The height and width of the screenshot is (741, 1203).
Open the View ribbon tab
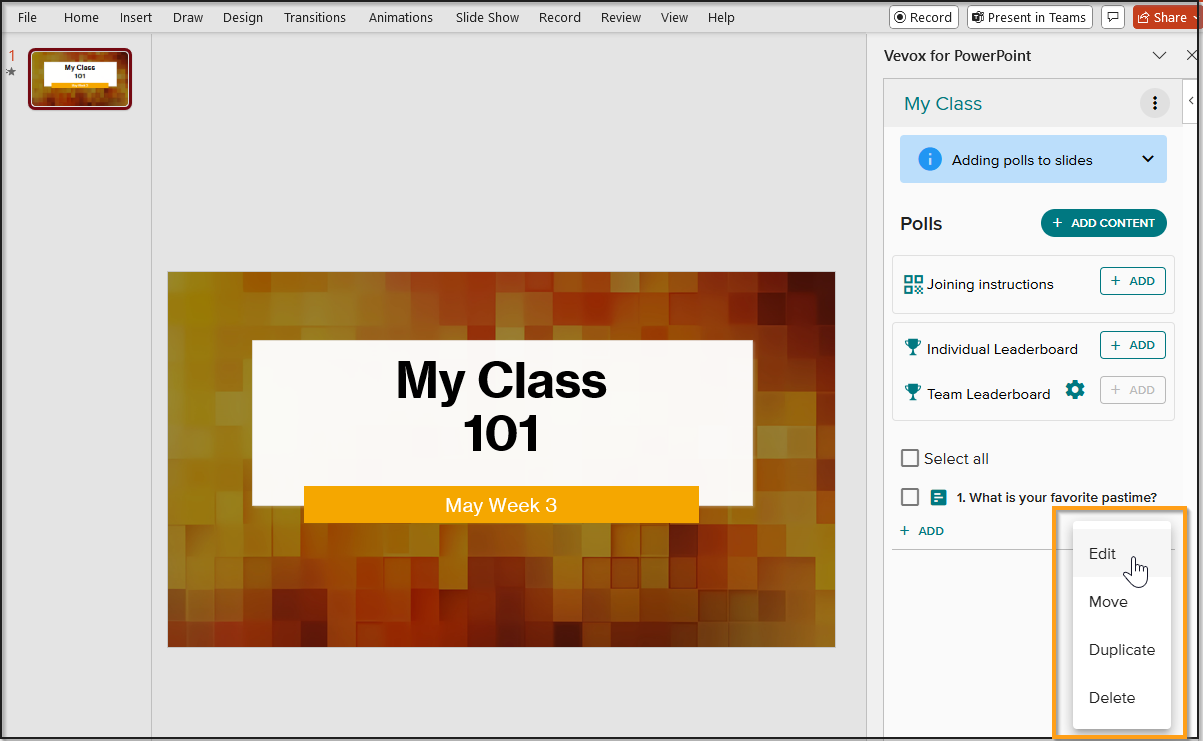(675, 17)
